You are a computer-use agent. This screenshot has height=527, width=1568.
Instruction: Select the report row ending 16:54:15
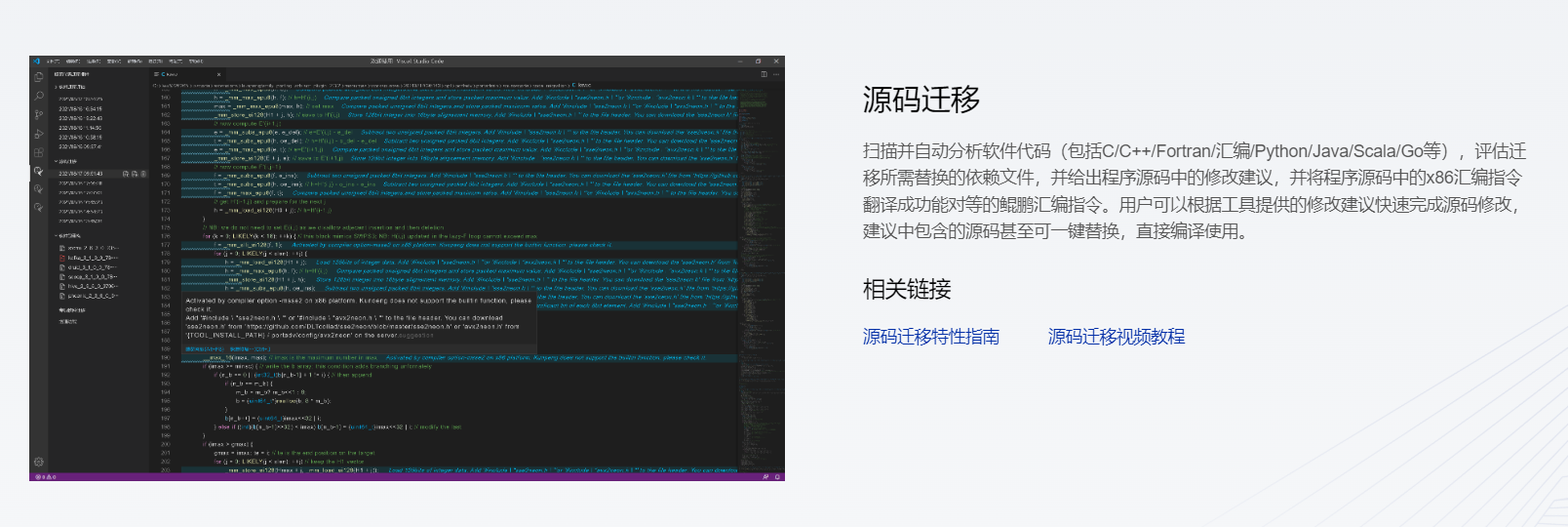pos(80,108)
